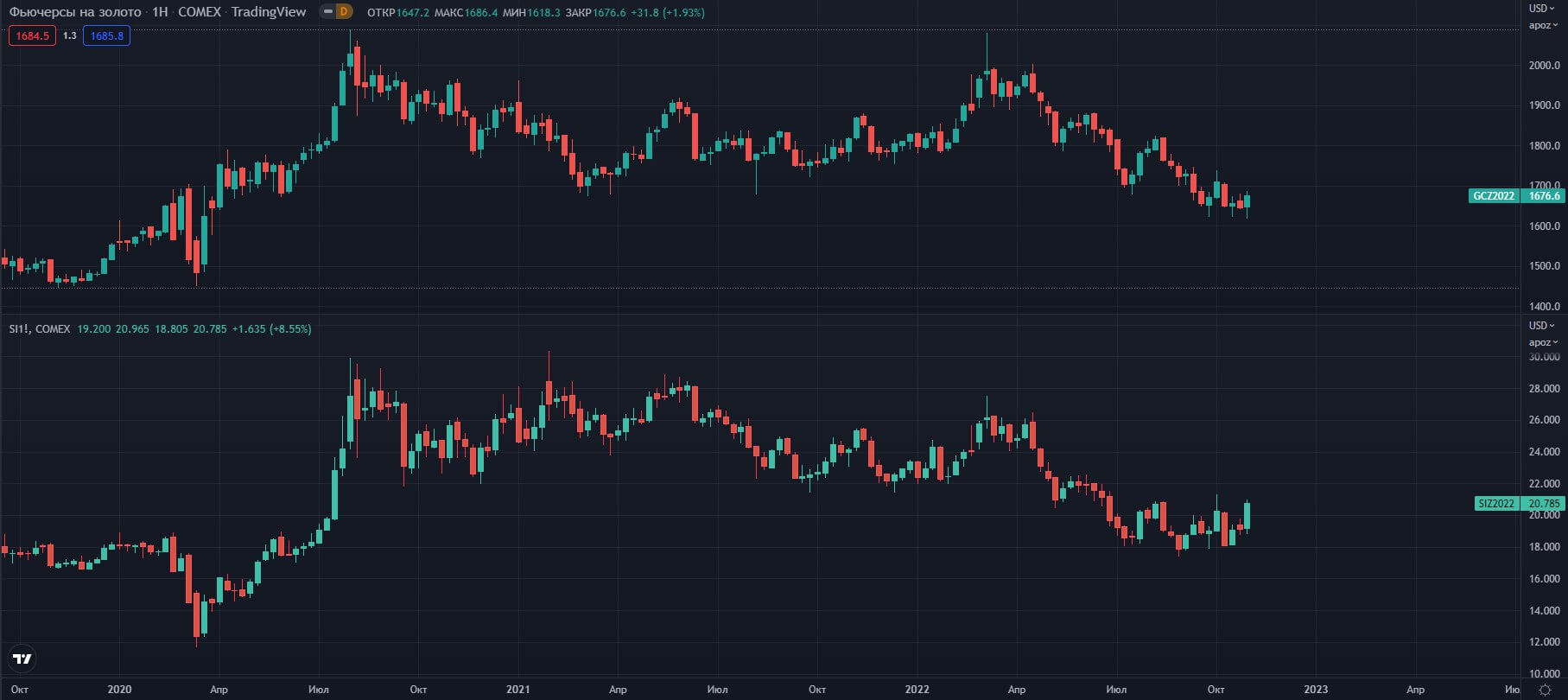The image size is (1568, 700).
Task: Click the blue buy price 1685.8 button
Action: (x=106, y=35)
